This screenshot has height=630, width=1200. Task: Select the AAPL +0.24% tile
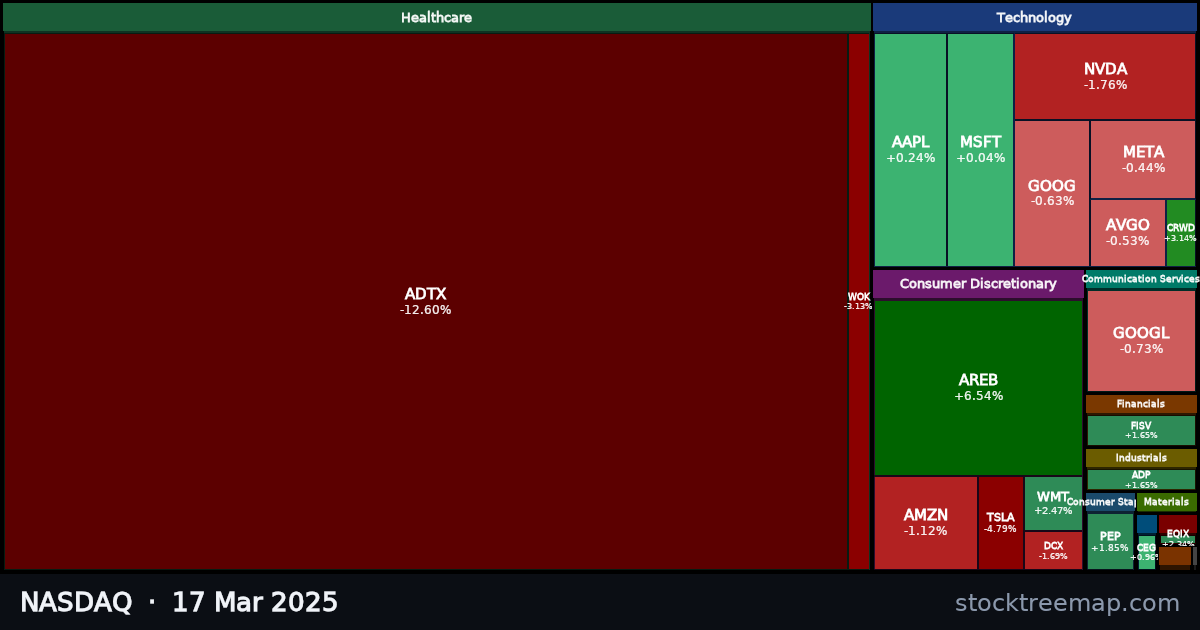tap(910, 150)
